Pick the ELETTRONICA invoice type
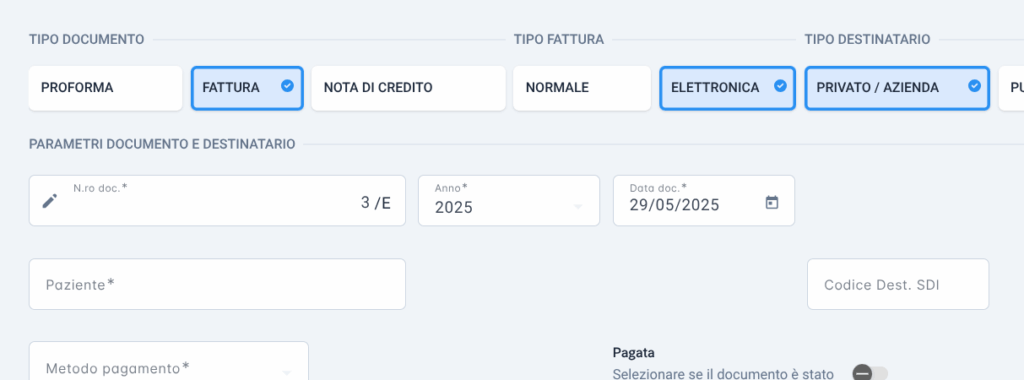Screen dimensions: 1024x380 pyautogui.click(x=727, y=87)
